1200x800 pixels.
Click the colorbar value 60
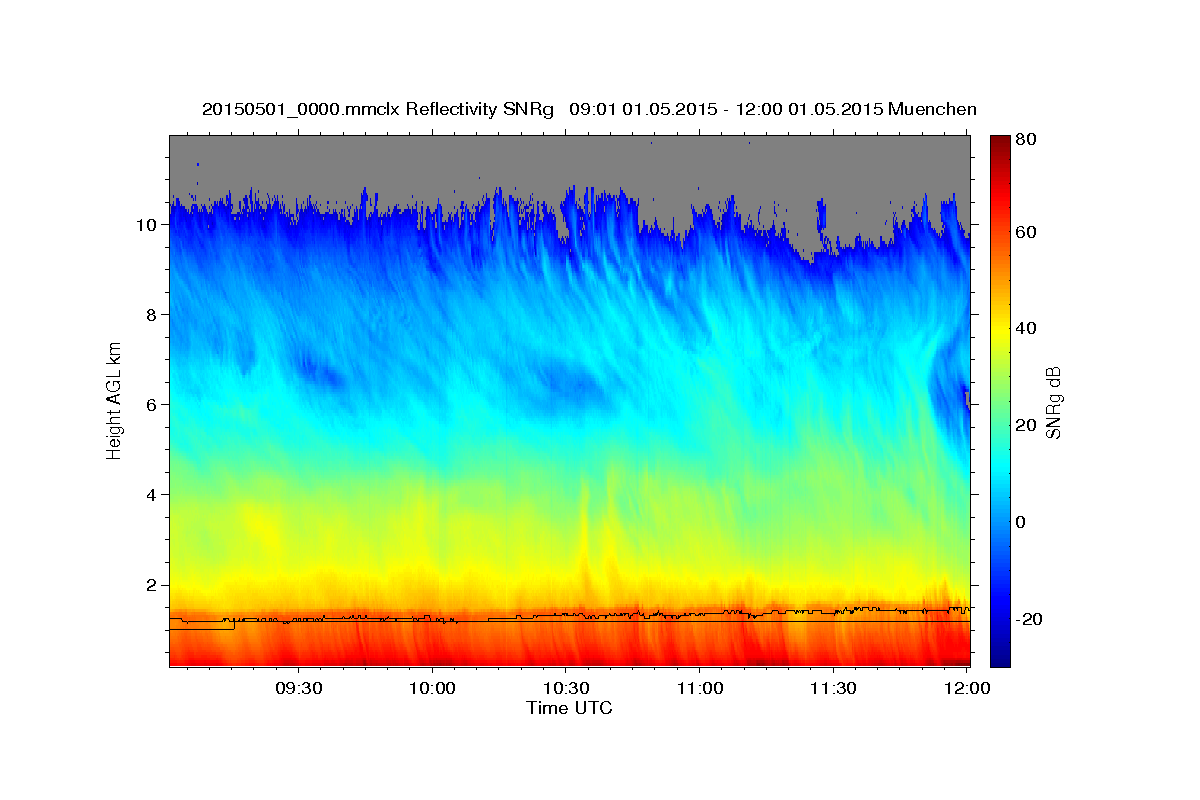point(1025,232)
